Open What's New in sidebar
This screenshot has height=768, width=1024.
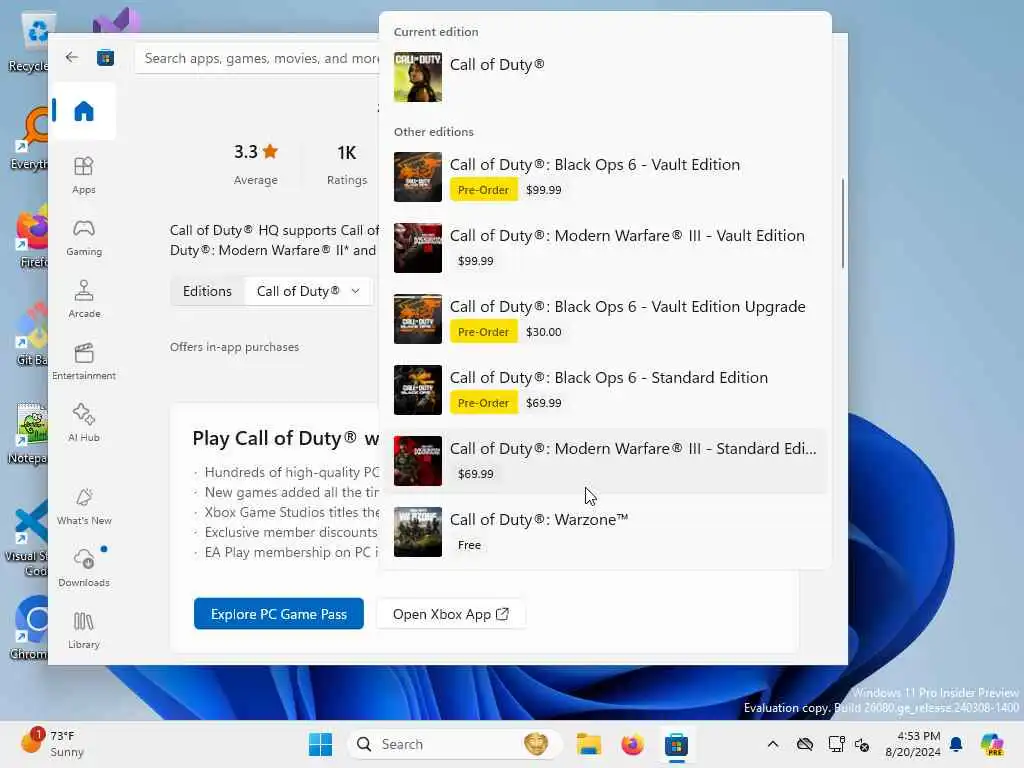[84, 507]
